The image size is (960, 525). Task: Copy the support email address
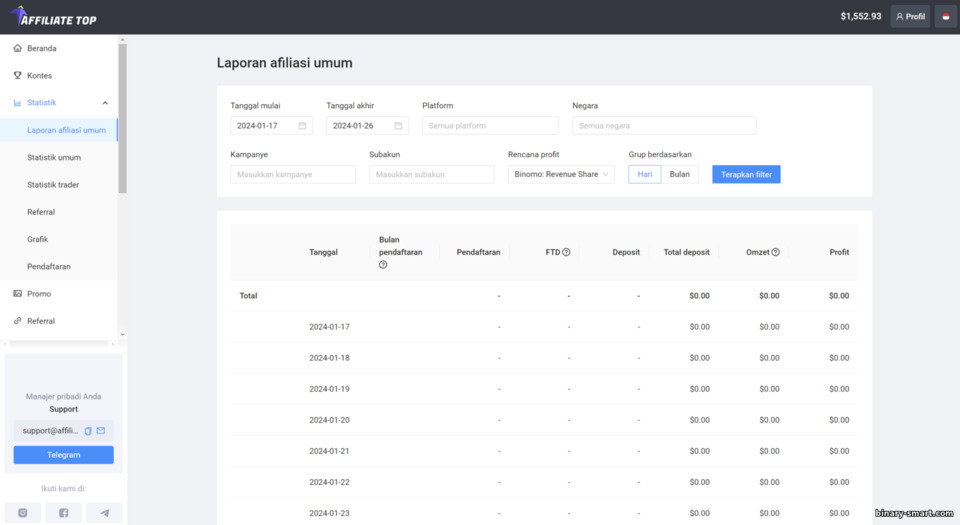tap(88, 431)
